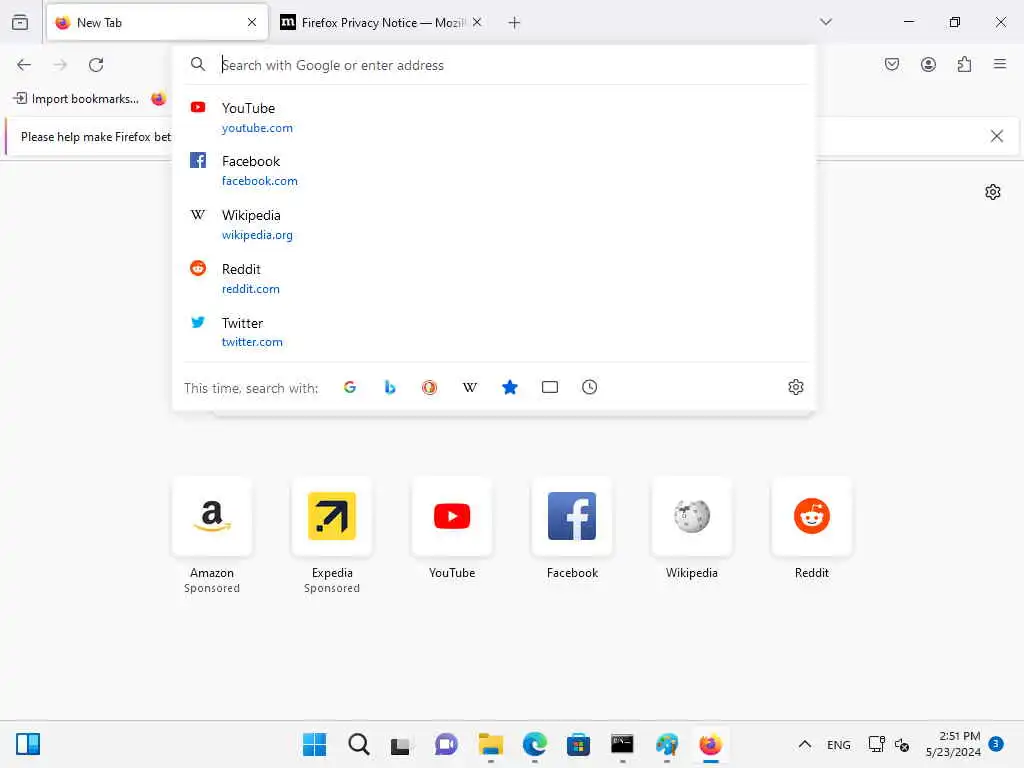Viewport: 1024px width, 768px height.
Task: Go back one page
Action: tap(24, 65)
